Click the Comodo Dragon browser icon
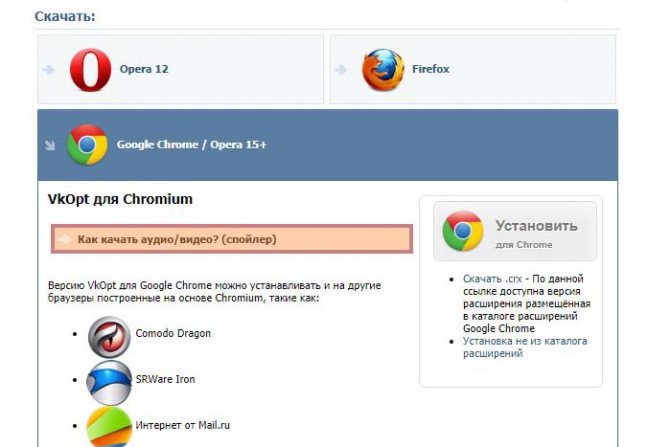671x447 pixels. pos(109,337)
